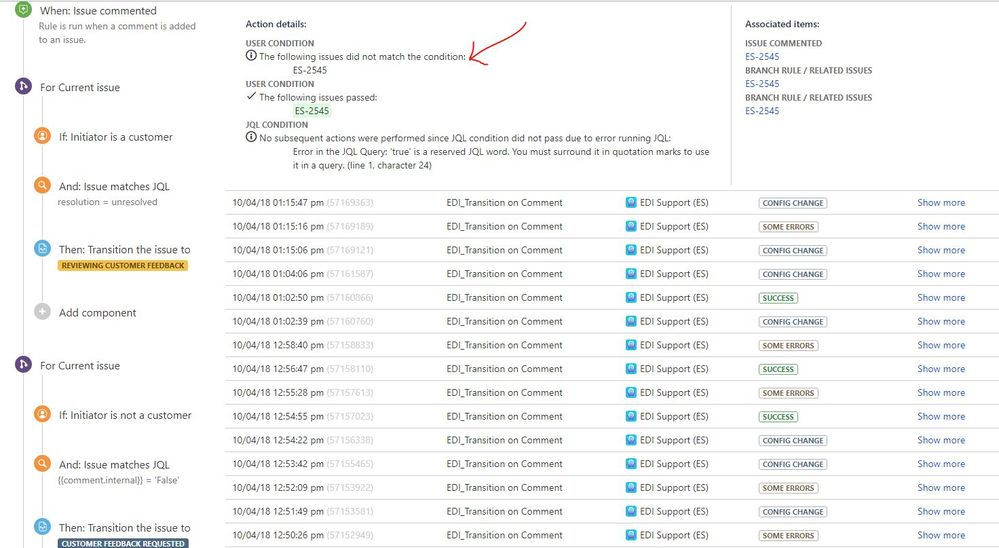
Task: Click the orange icon for Initiator is not a customer
Action: [42, 414]
